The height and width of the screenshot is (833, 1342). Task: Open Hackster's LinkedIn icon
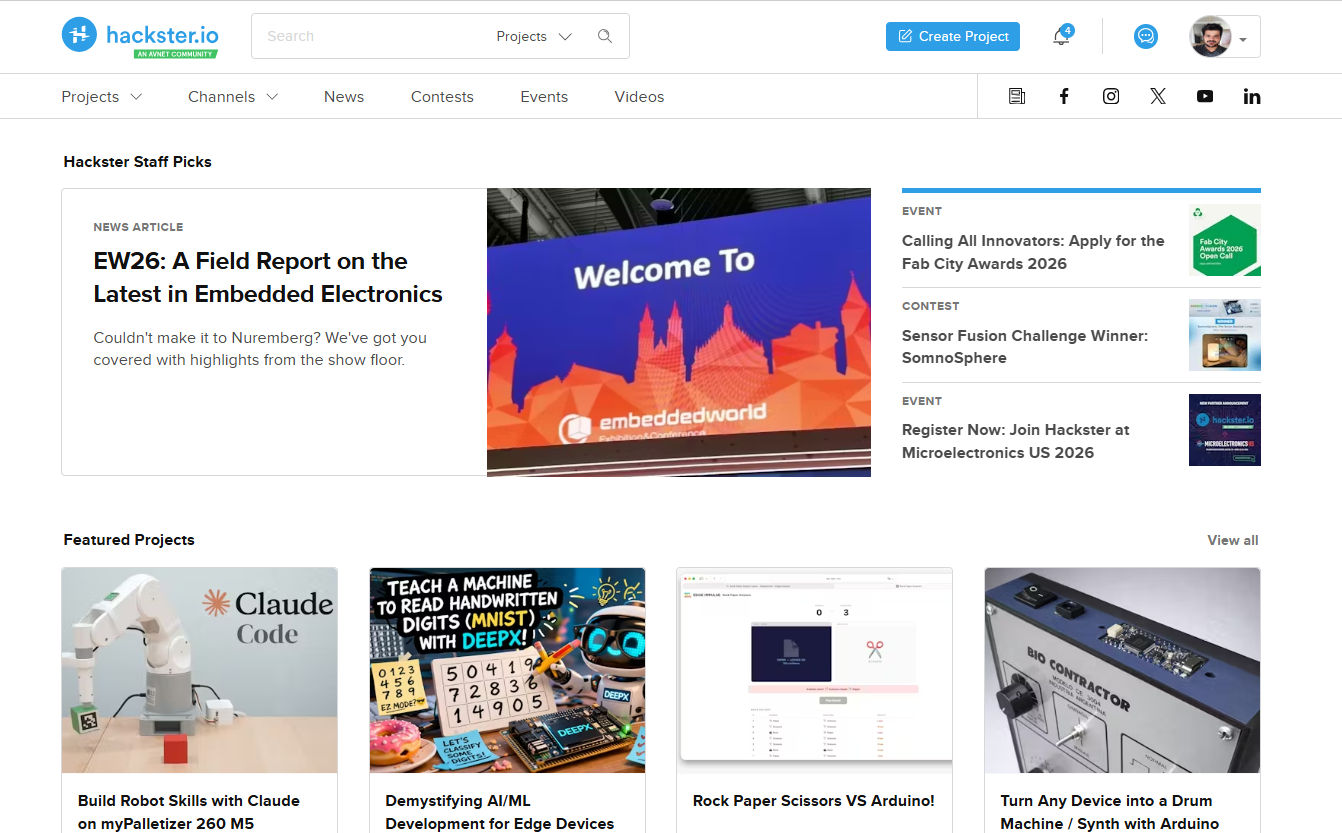pyautogui.click(x=1252, y=96)
